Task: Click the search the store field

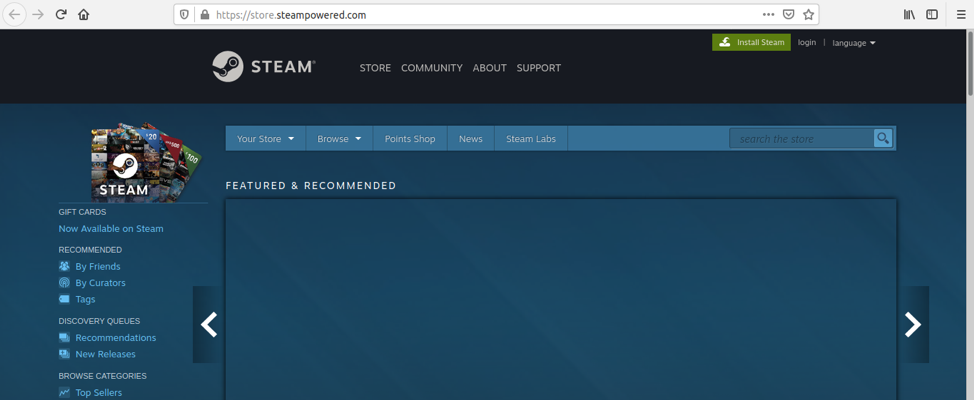Action: tap(801, 139)
